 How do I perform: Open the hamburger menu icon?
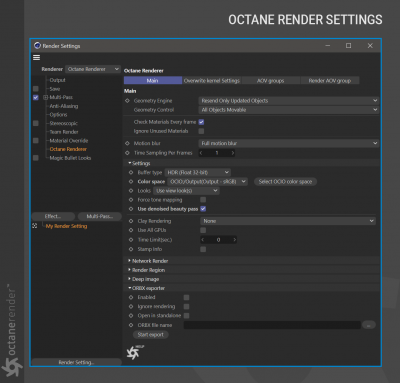36,58
